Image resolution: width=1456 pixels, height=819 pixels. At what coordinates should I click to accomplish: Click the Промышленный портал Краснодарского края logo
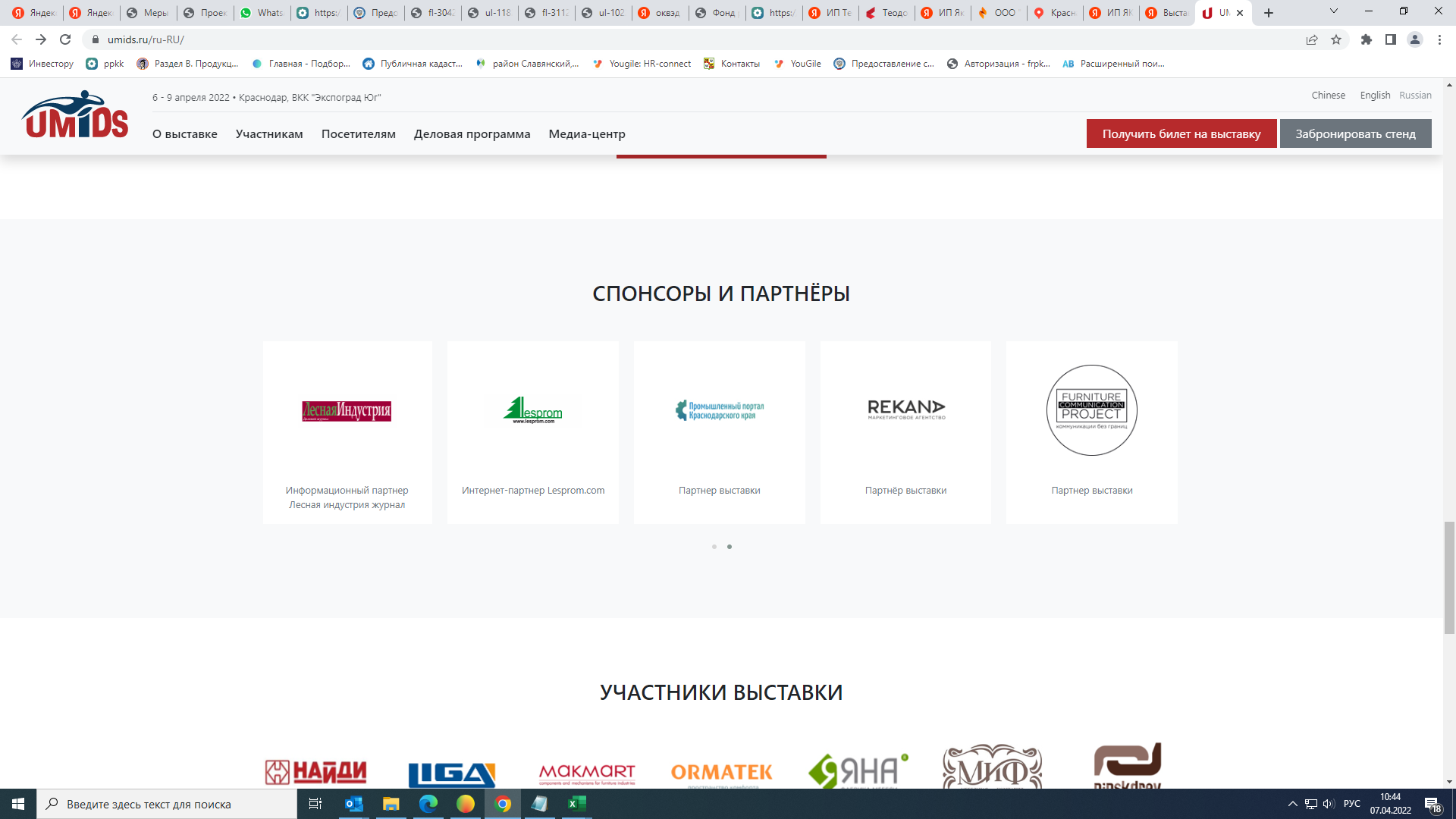tap(720, 410)
